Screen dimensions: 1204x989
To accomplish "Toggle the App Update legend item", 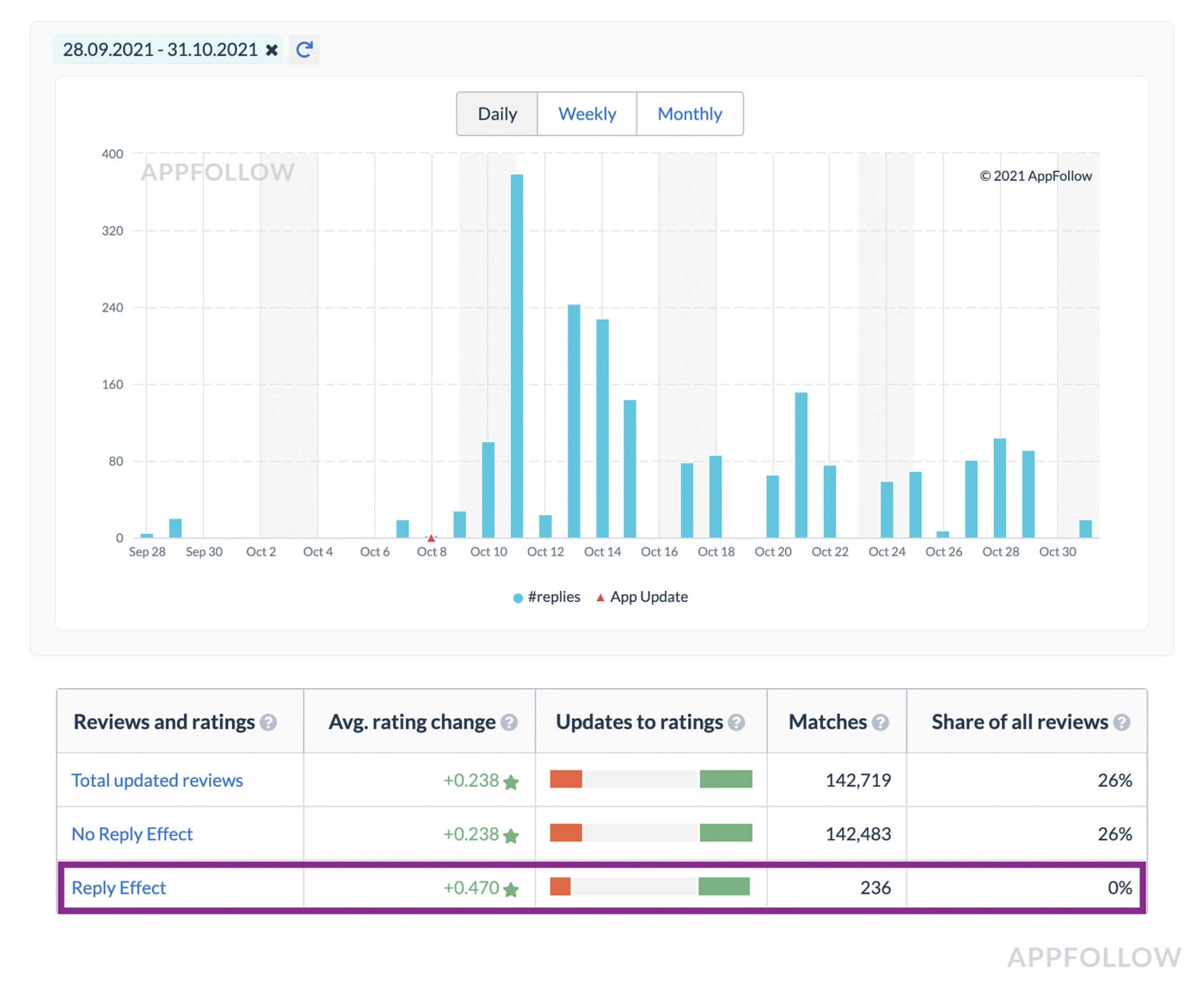I will (642, 597).
